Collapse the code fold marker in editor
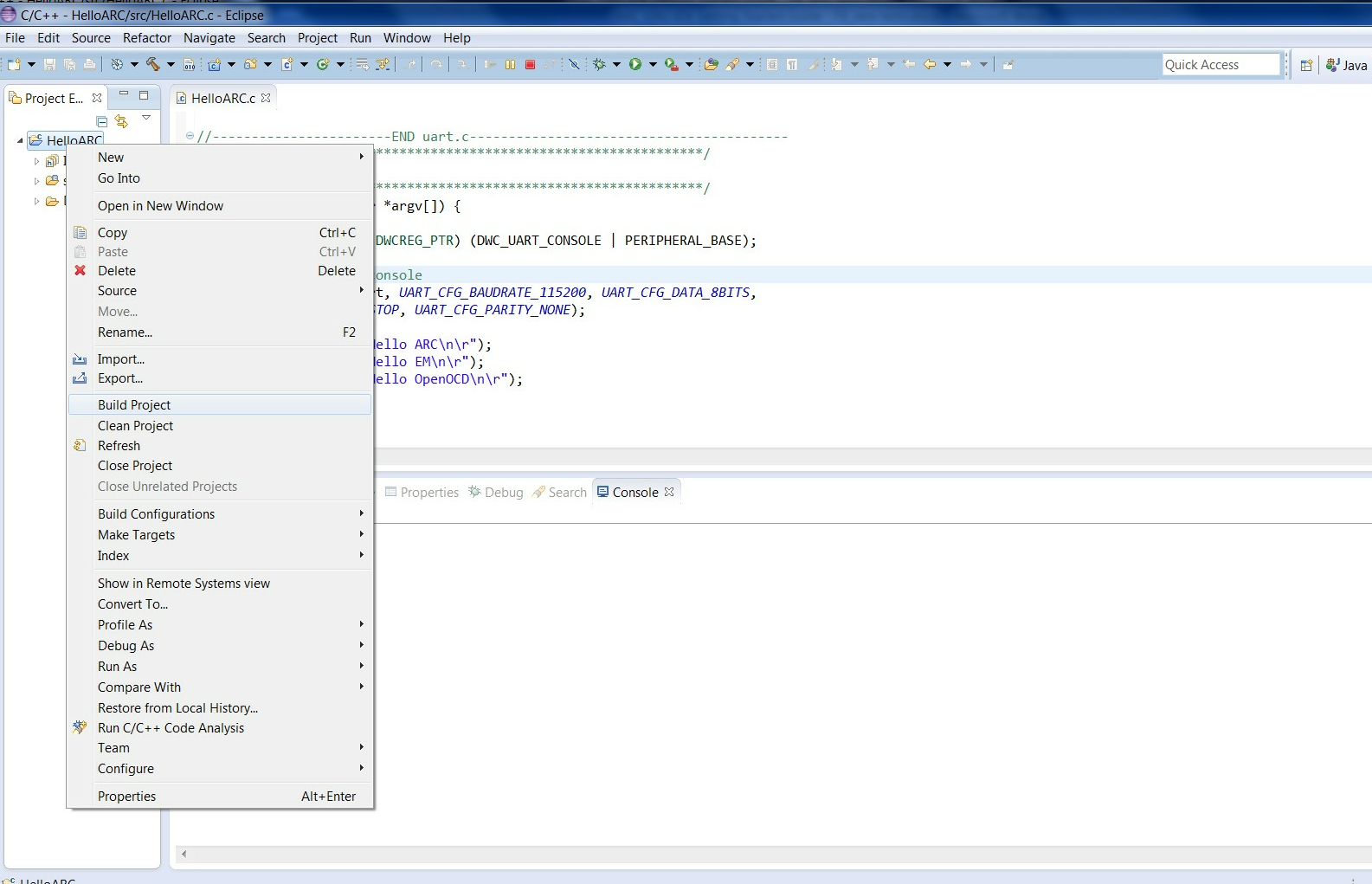Screen dimensions: 1372x884 [x=190, y=136]
